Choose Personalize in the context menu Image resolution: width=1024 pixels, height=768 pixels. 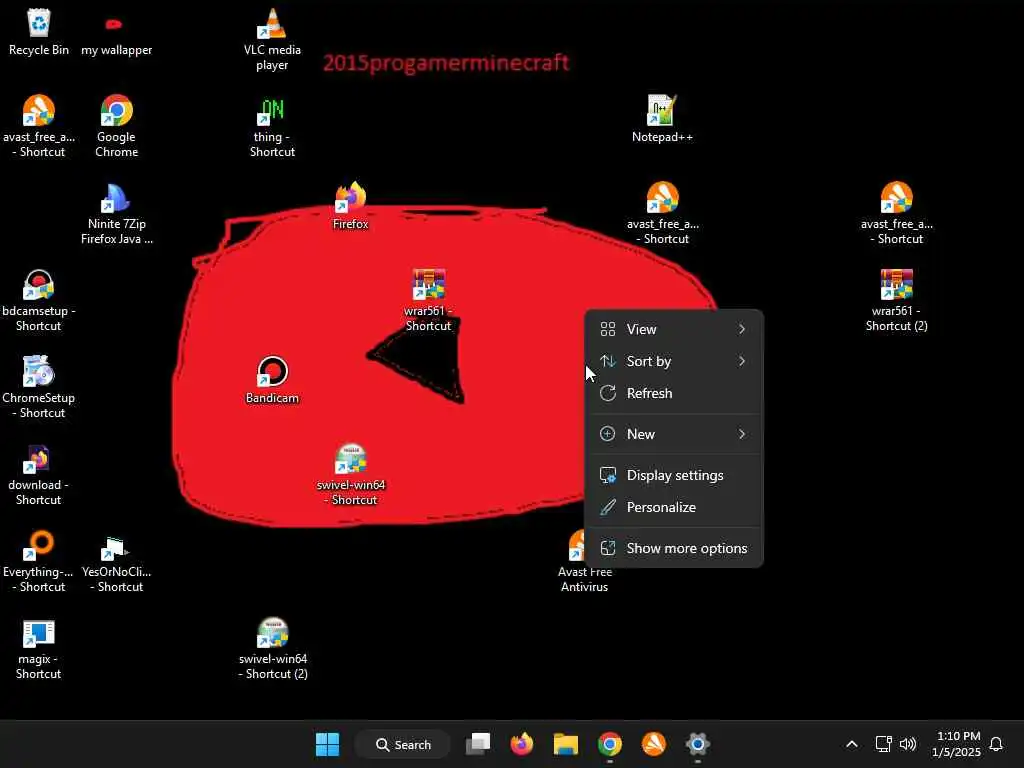coord(674,507)
